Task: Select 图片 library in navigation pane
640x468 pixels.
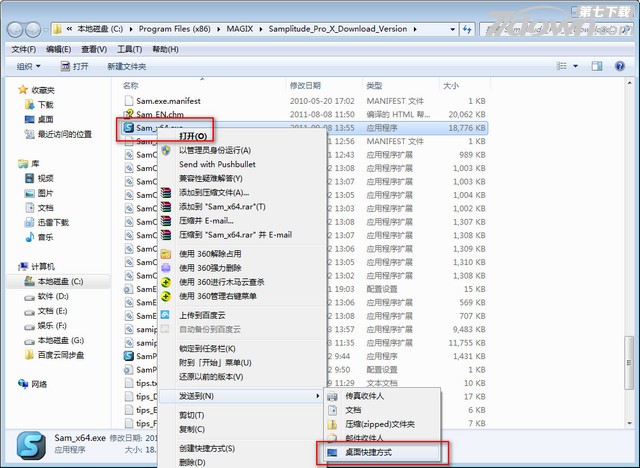Action: 40,193
